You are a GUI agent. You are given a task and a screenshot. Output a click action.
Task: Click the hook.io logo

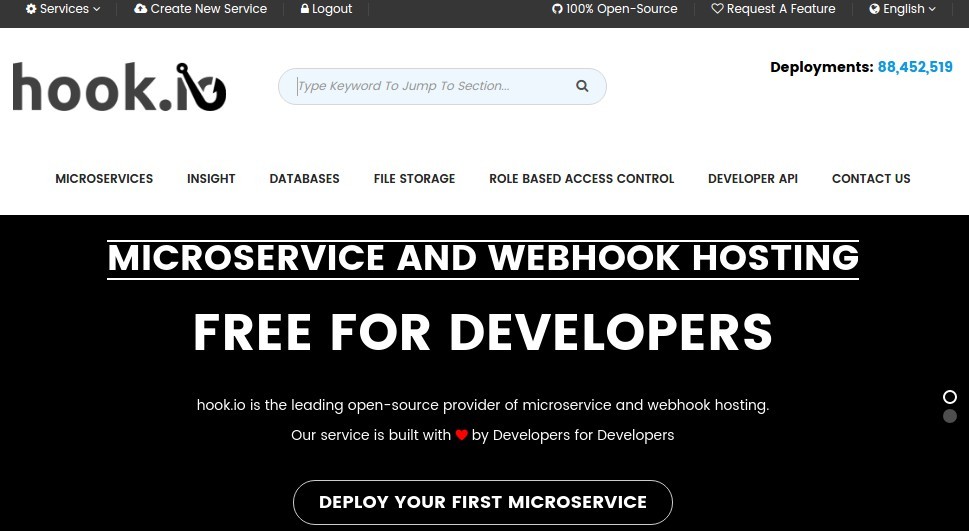pos(119,87)
